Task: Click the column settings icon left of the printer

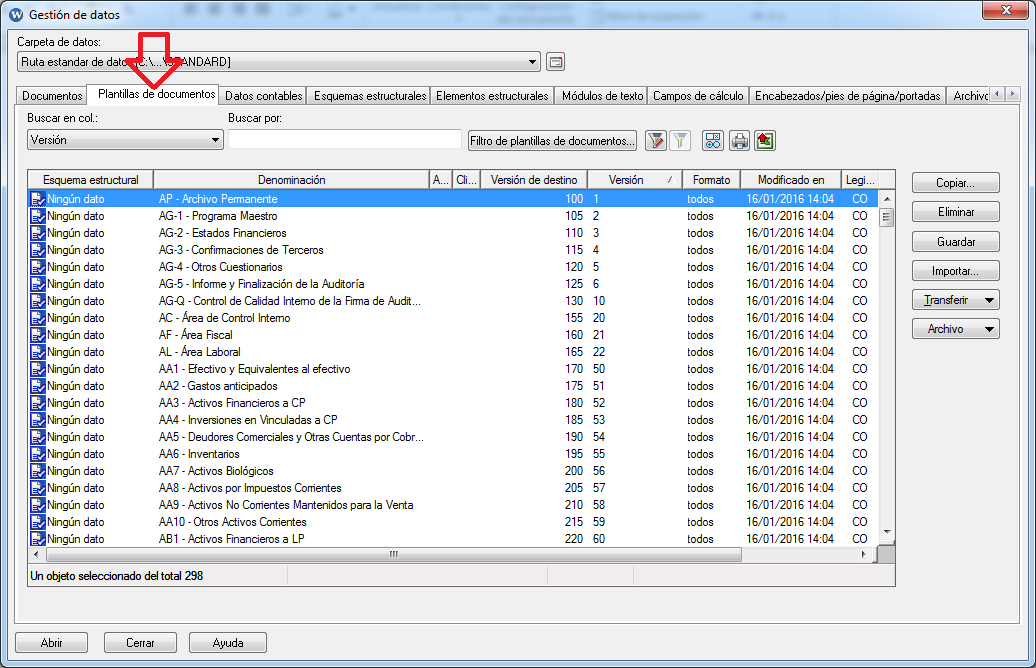Action: click(x=713, y=141)
